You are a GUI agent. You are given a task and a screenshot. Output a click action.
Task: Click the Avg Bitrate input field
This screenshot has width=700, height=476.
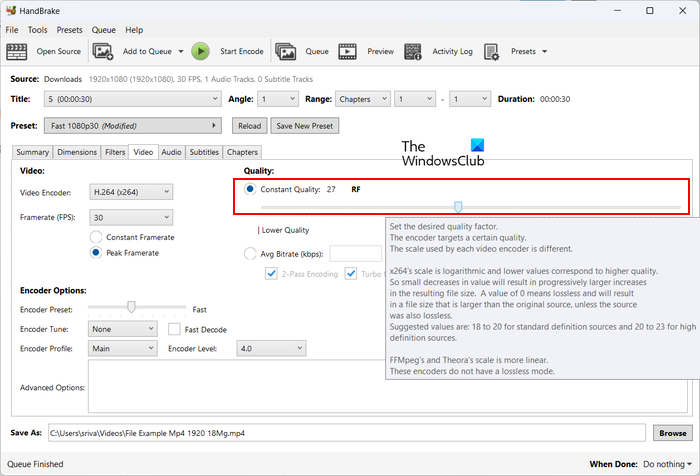pos(356,254)
